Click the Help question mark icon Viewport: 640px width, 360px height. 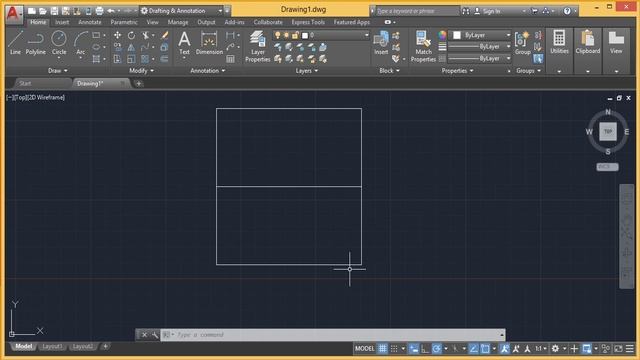567,11
